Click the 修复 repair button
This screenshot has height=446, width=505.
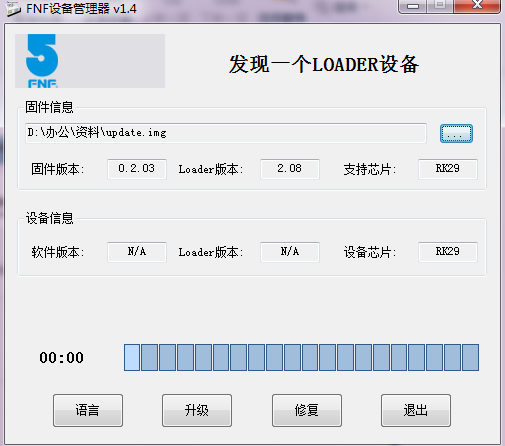pyautogui.click(x=307, y=410)
